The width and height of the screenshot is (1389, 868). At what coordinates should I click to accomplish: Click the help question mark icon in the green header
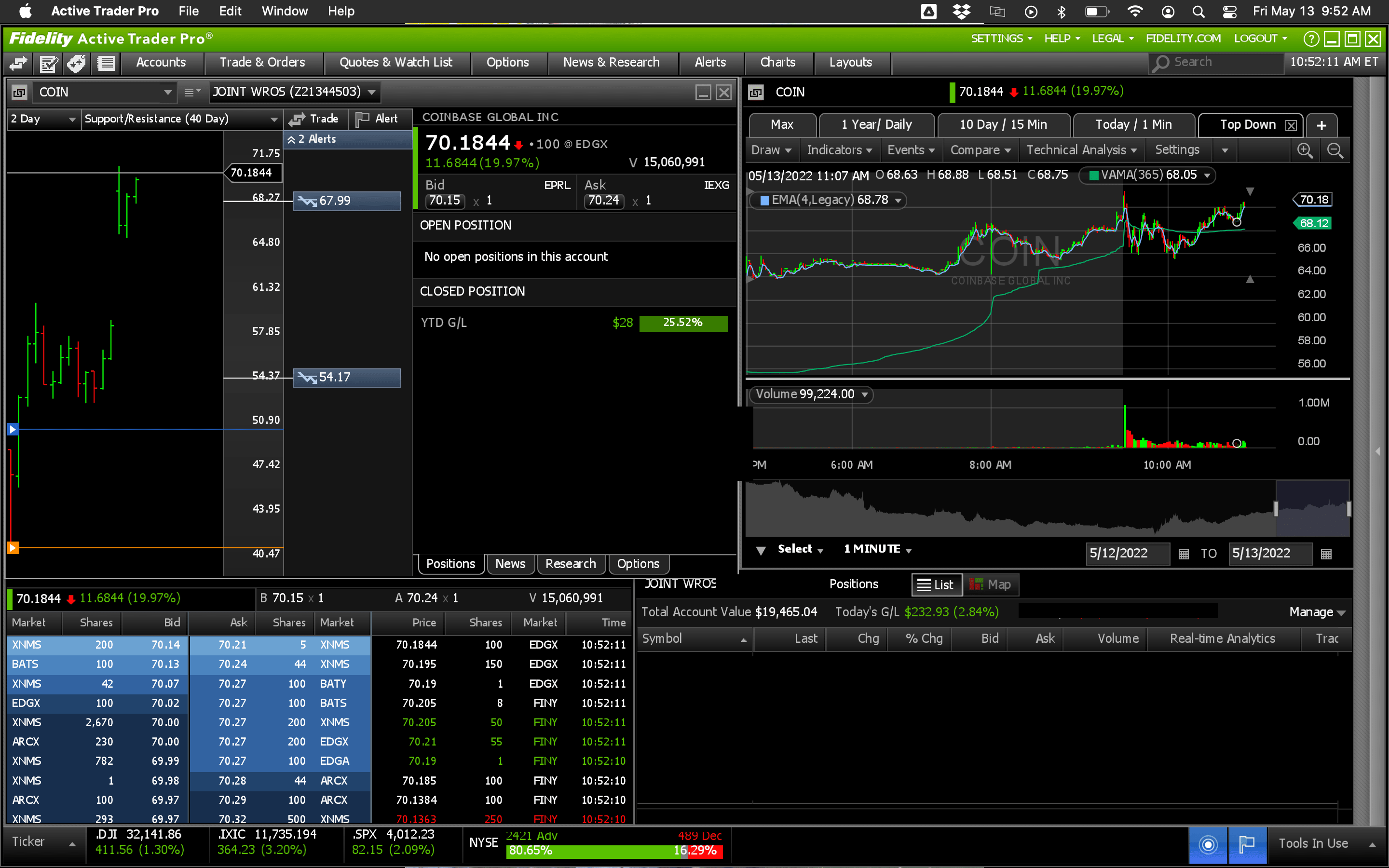tap(1310, 39)
